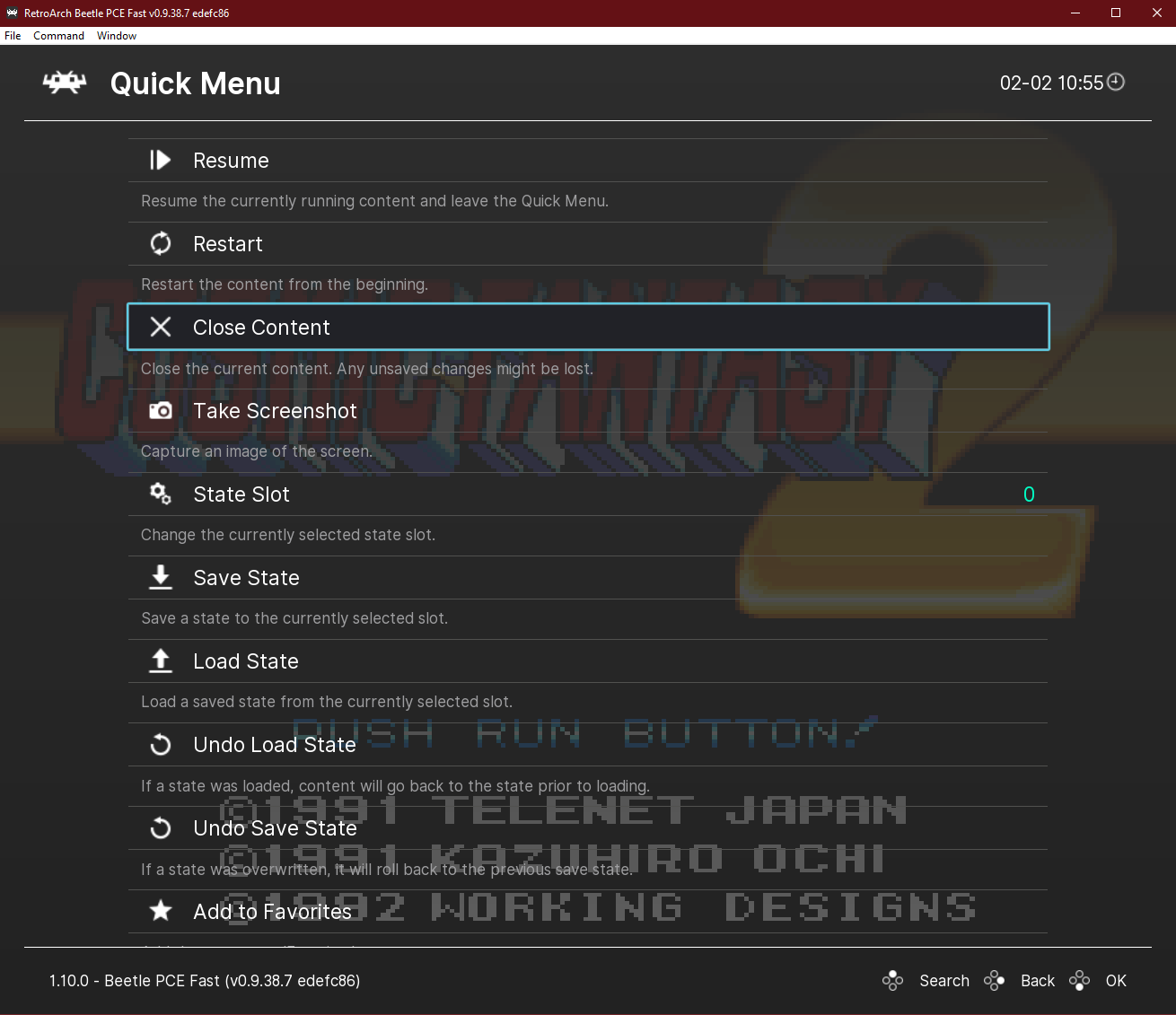This screenshot has width=1176, height=1015.
Task: Click the Restart circular arrows icon
Action: tap(161, 243)
